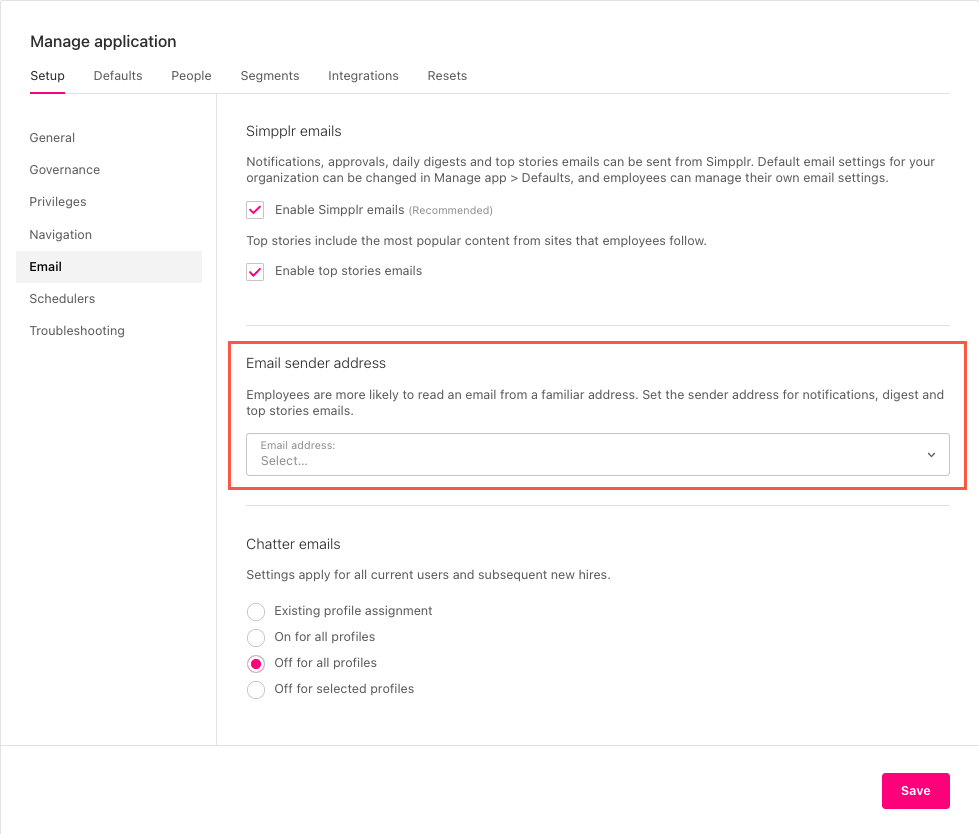Open General settings in the sidebar
Viewport: 979px width, 834px height.
coord(52,137)
